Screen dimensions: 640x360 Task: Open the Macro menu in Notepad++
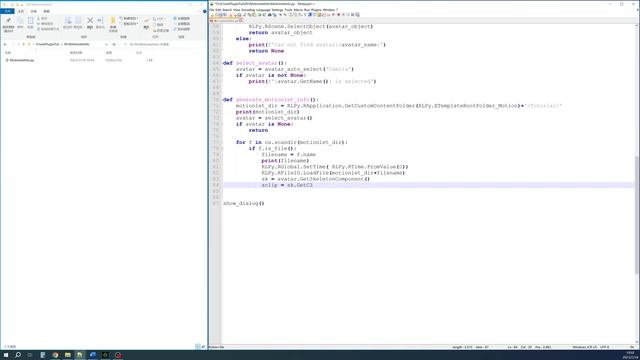pos(298,10)
